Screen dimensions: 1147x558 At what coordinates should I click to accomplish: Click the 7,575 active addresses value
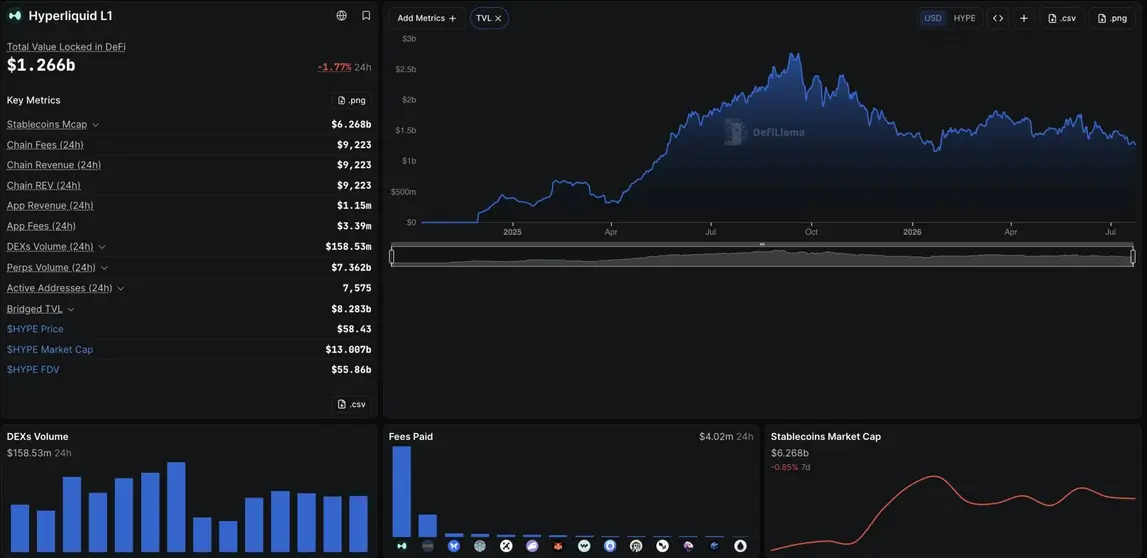coord(357,289)
